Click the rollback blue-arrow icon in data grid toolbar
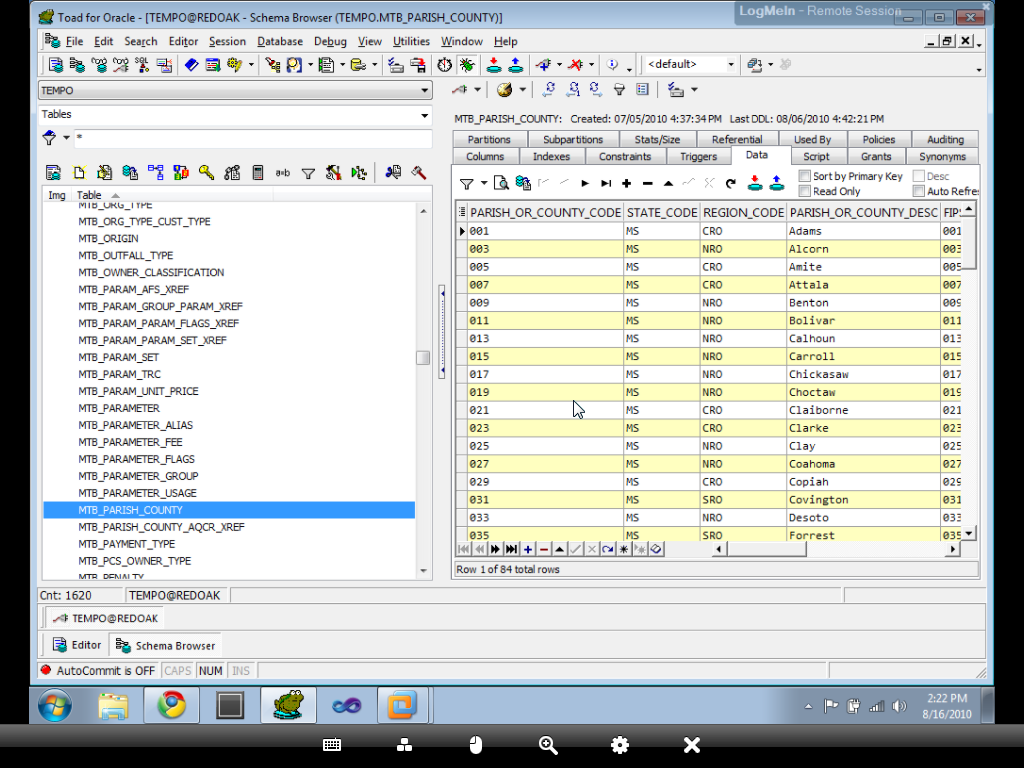Screen dimensions: 1024x768 click(776, 183)
